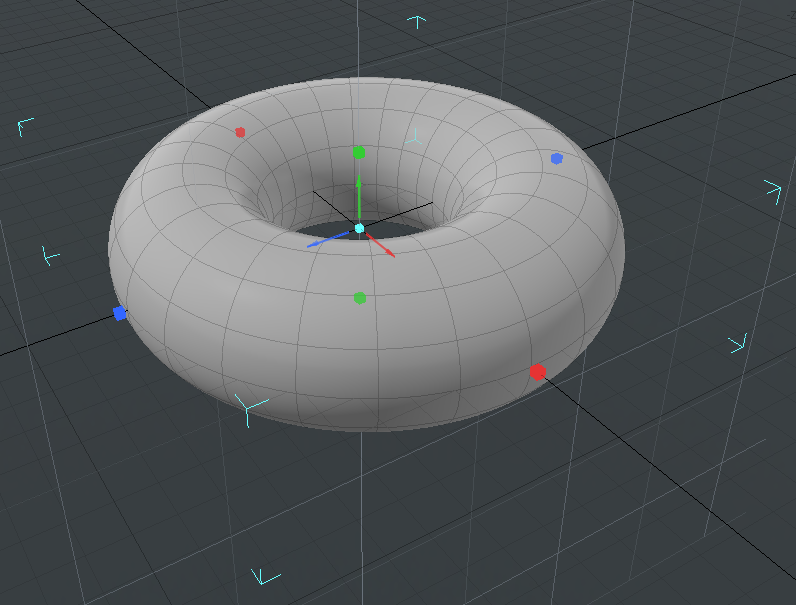
Task: Click the small red handle on upper-left torus
Action: tap(240, 132)
